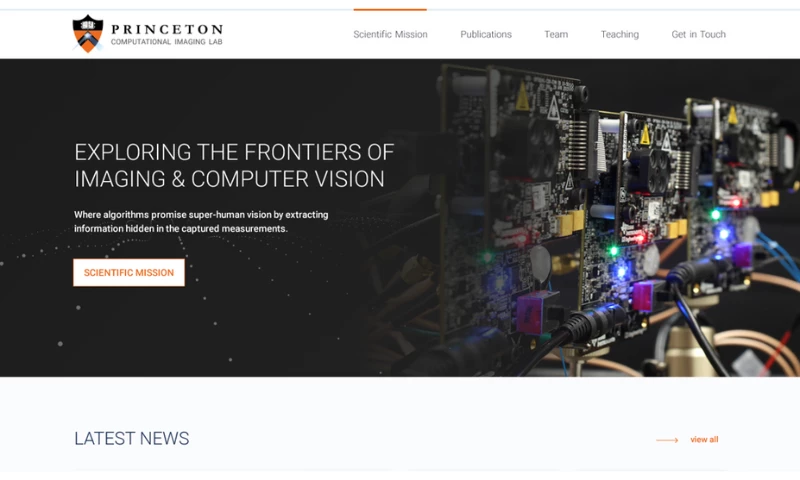Click the Computational Imaging Lab subtitle text

coord(167,42)
